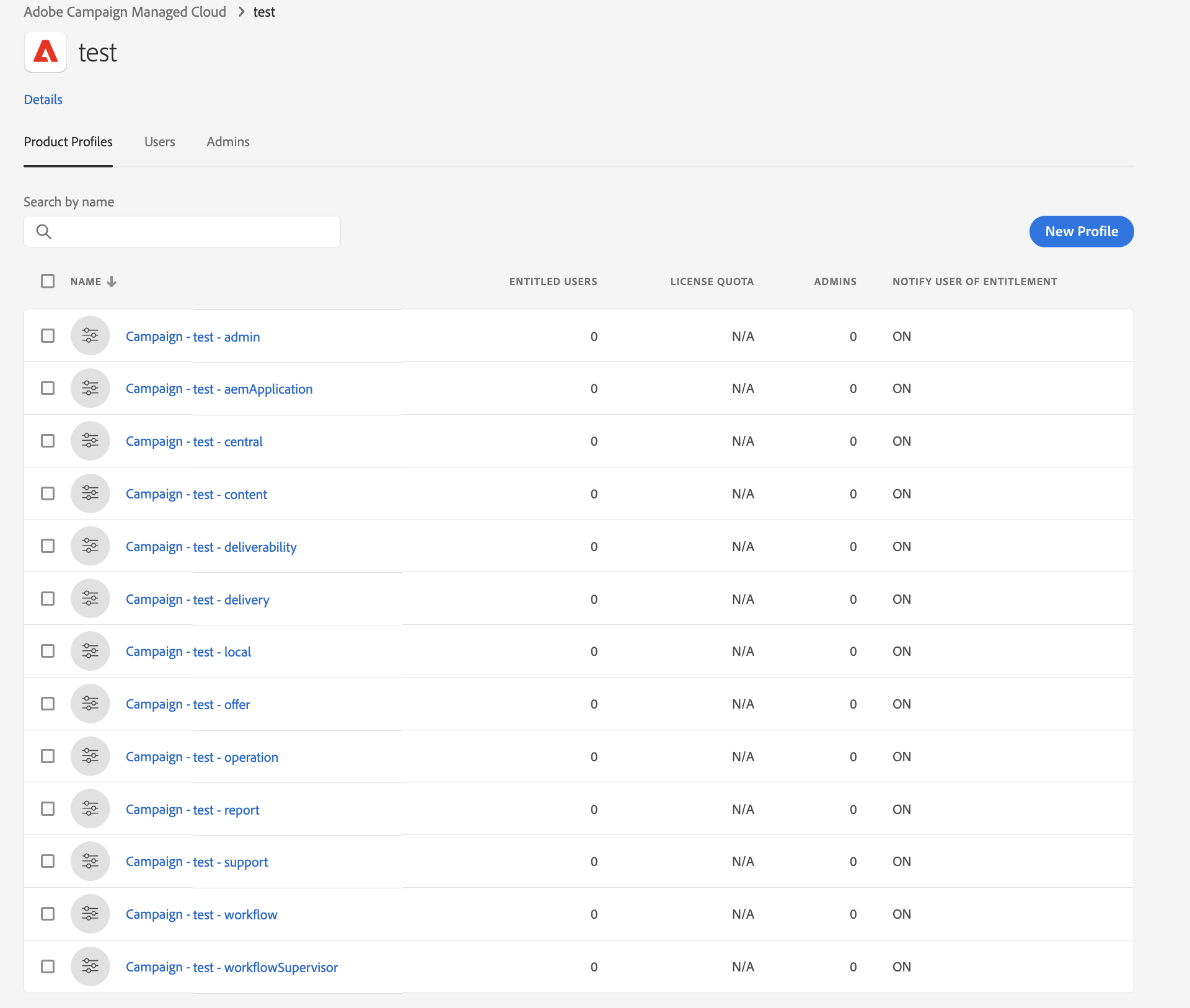Open Campaign - test - delivery profile
The image size is (1190, 1008).
click(x=197, y=599)
